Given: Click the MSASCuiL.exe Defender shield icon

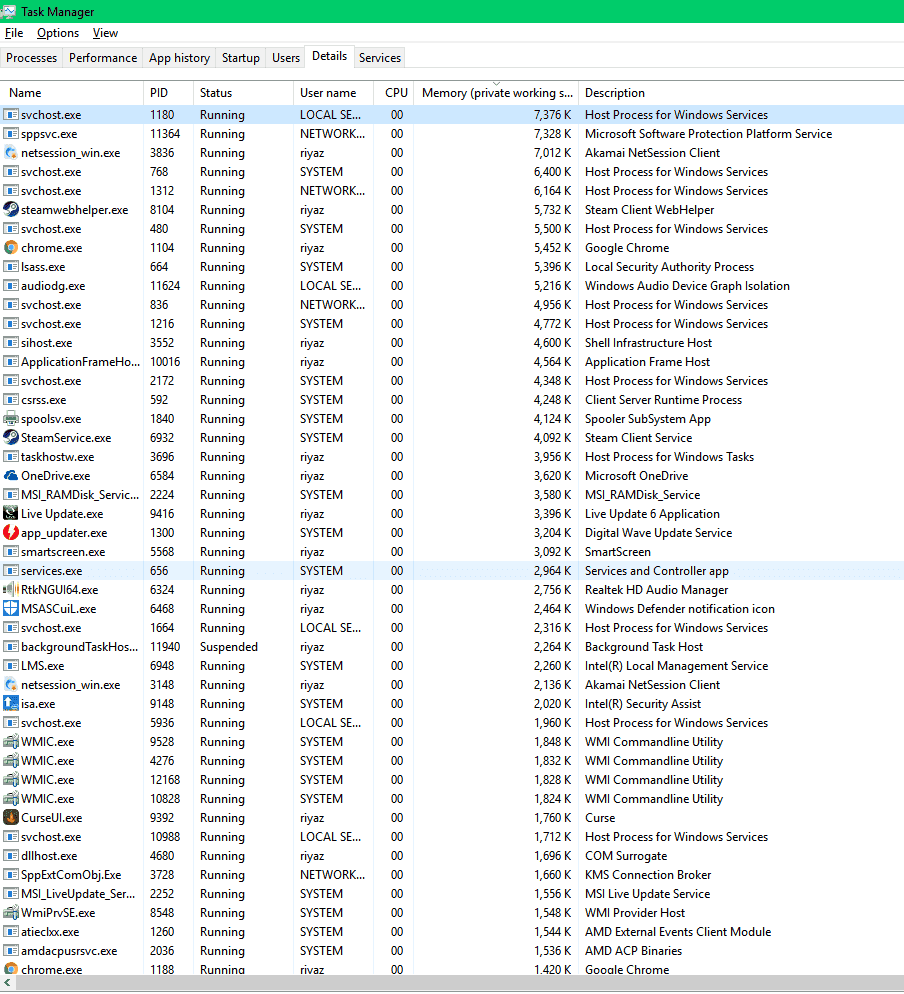Looking at the screenshot, I should pyautogui.click(x=10, y=609).
